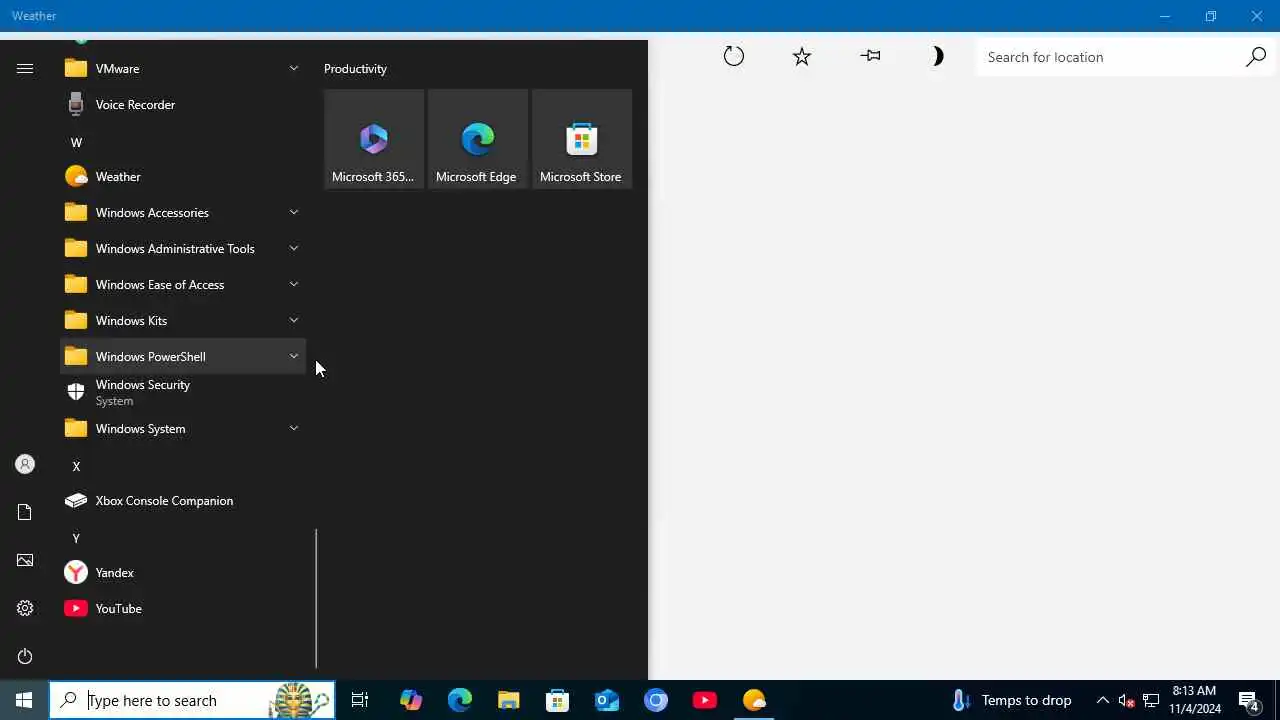The image size is (1280, 720).
Task: Open the blue circle app on taskbar
Action: coord(656,700)
